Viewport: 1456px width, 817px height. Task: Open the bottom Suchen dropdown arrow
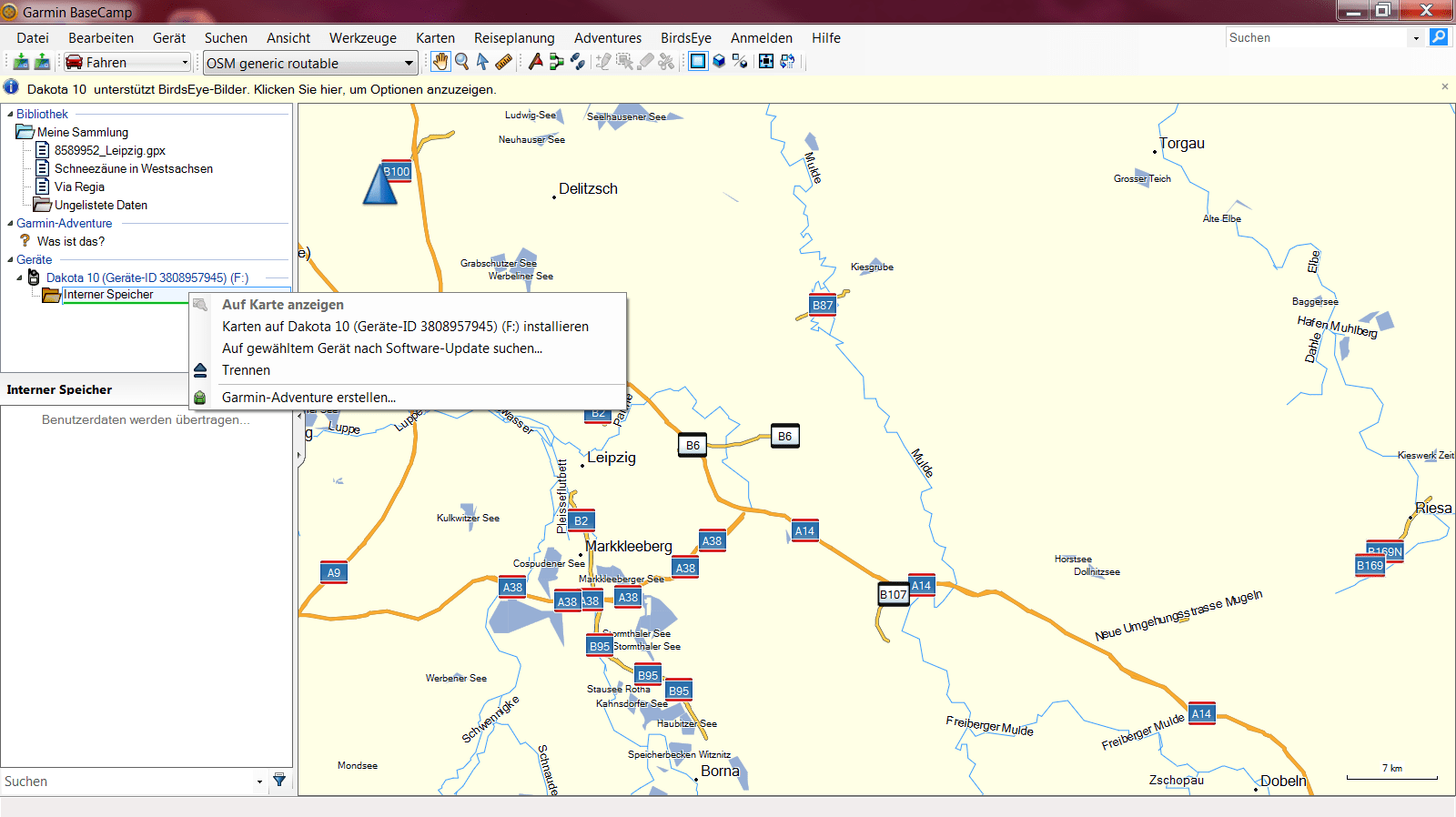[x=259, y=782]
